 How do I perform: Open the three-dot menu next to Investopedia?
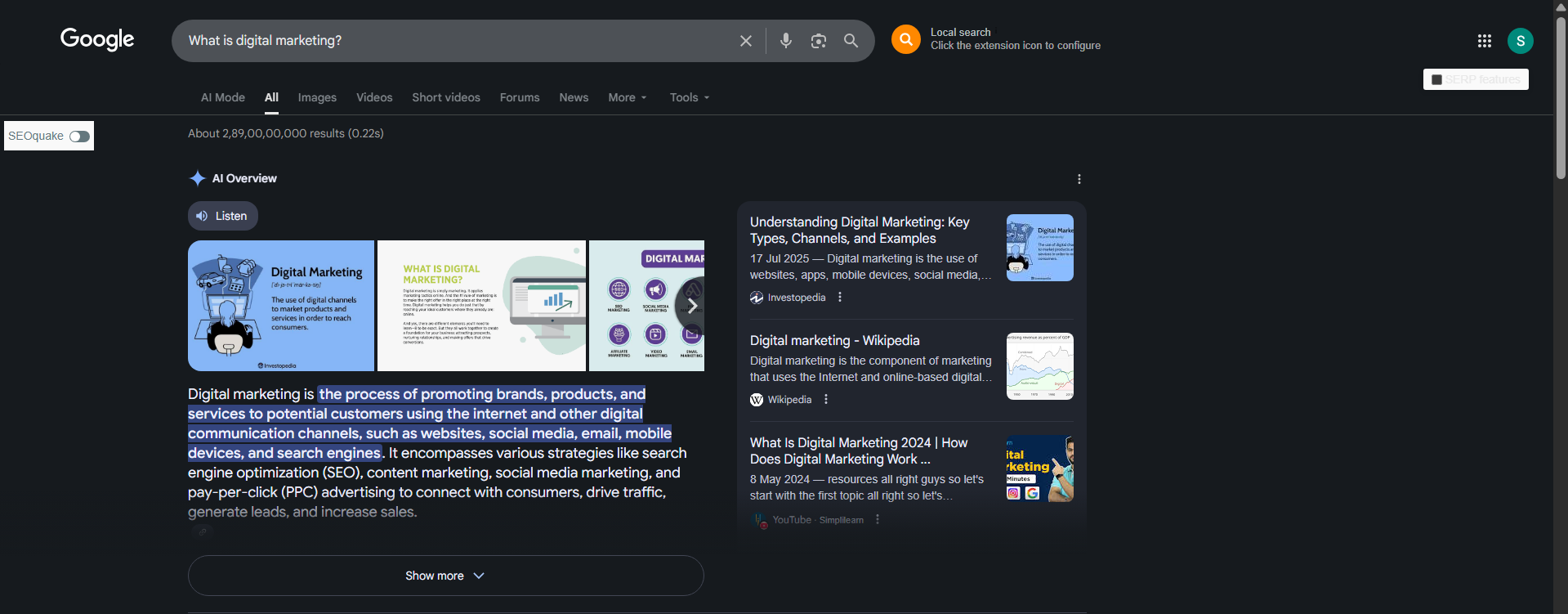point(840,298)
